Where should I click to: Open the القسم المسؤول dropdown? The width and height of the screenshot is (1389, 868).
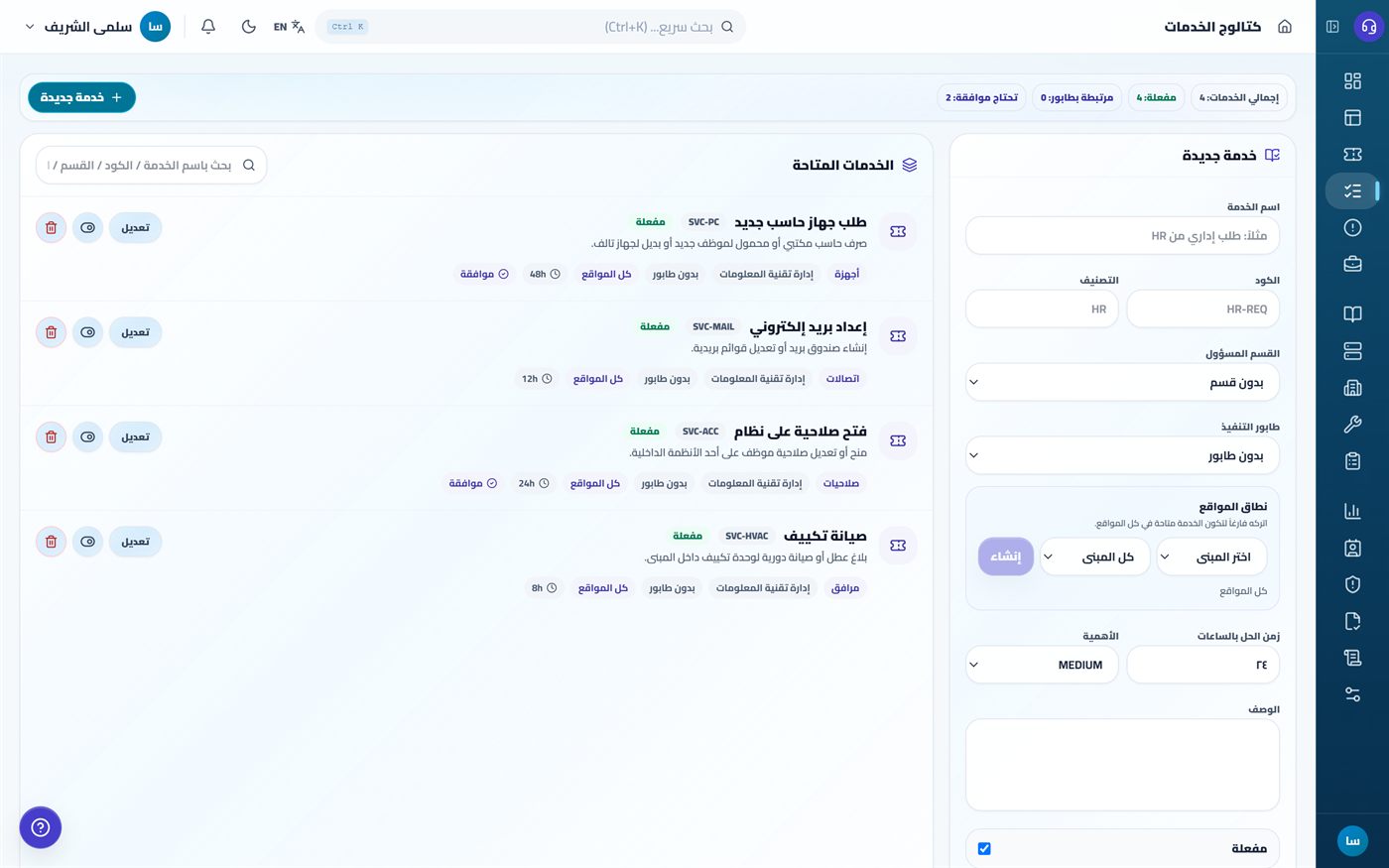[x=1122, y=383]
